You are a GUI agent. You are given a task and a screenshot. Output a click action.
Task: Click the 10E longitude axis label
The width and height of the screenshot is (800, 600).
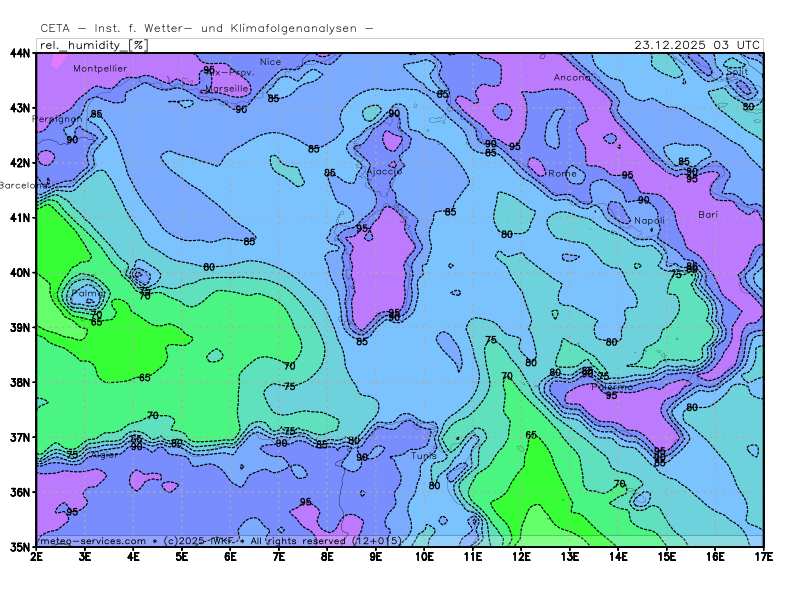click(x=424, y=555)
